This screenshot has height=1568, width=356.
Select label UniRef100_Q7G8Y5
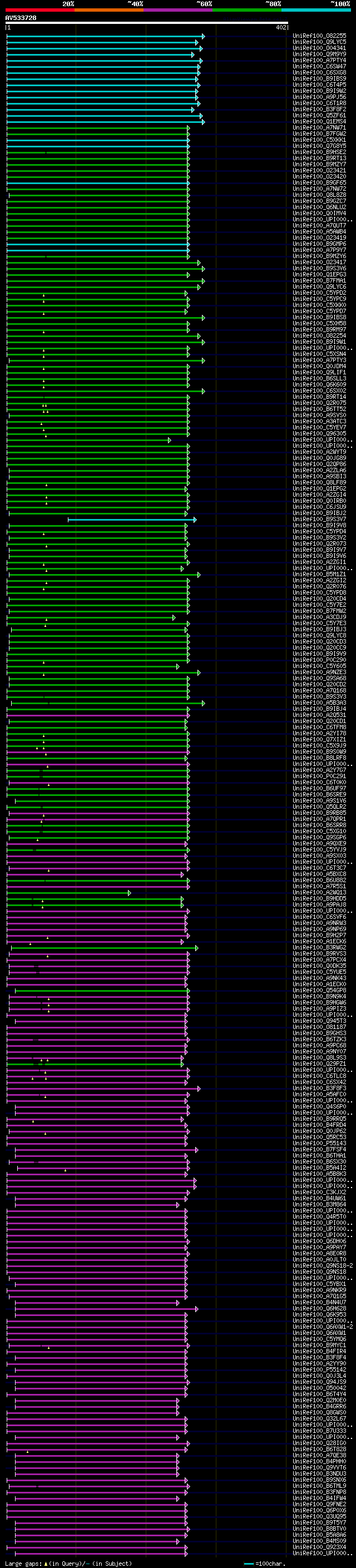point(319,146)
